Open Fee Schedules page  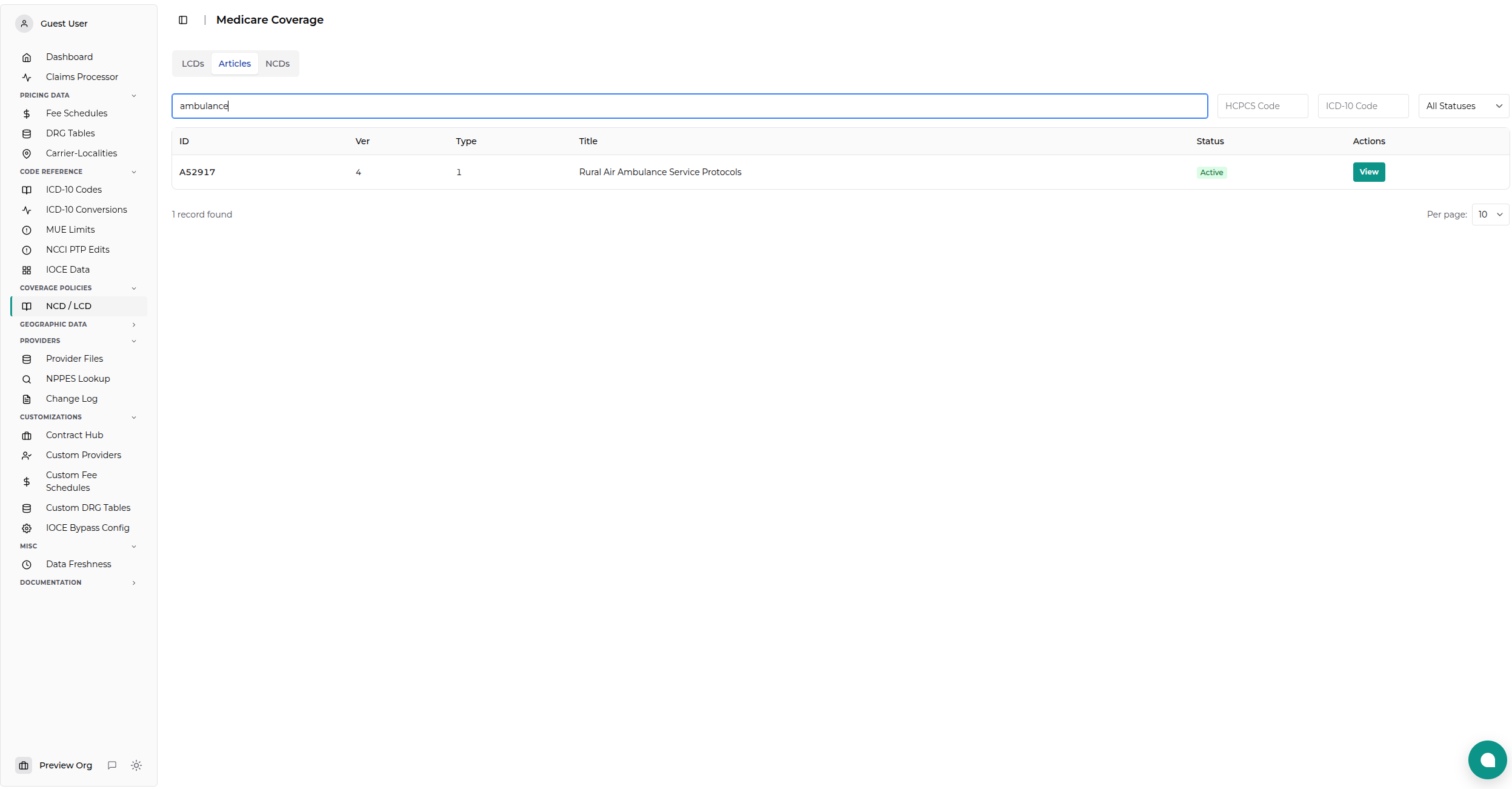tap(79, 113)
